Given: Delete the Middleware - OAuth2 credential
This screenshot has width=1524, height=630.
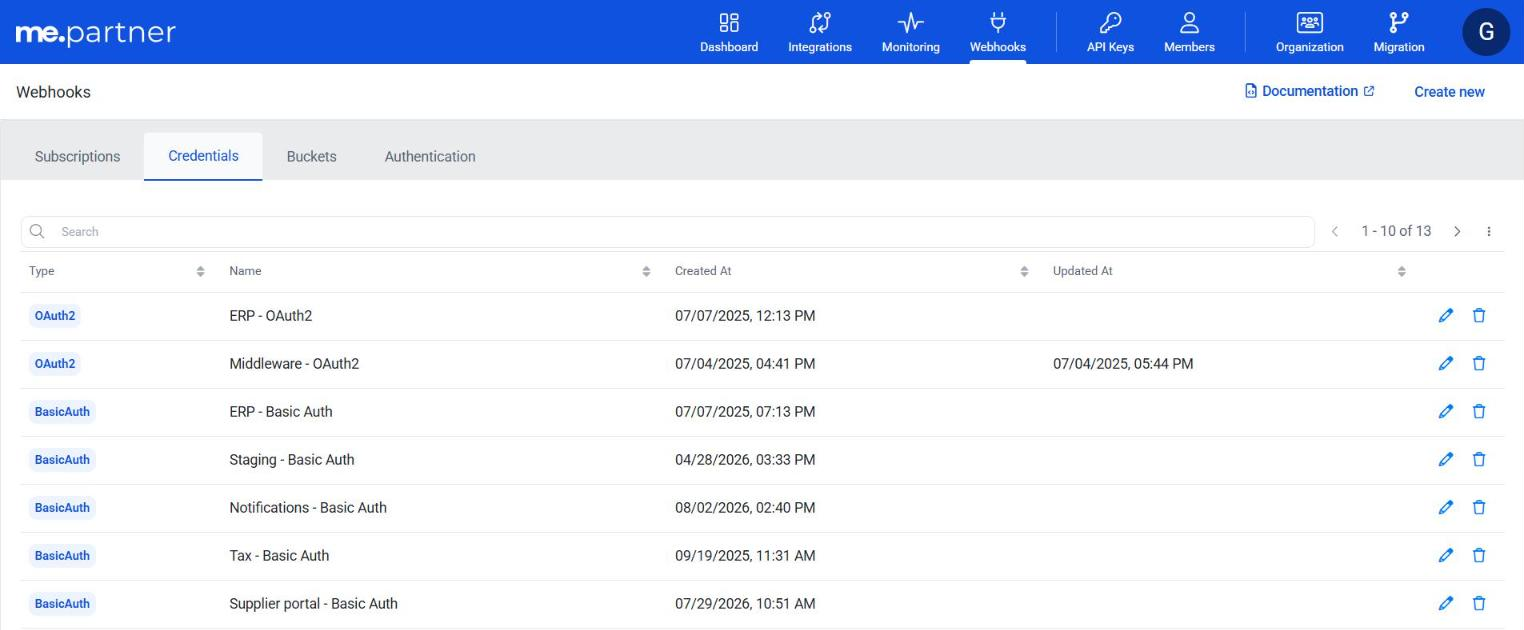Looking at the screenshot, I should point(1479,364).
